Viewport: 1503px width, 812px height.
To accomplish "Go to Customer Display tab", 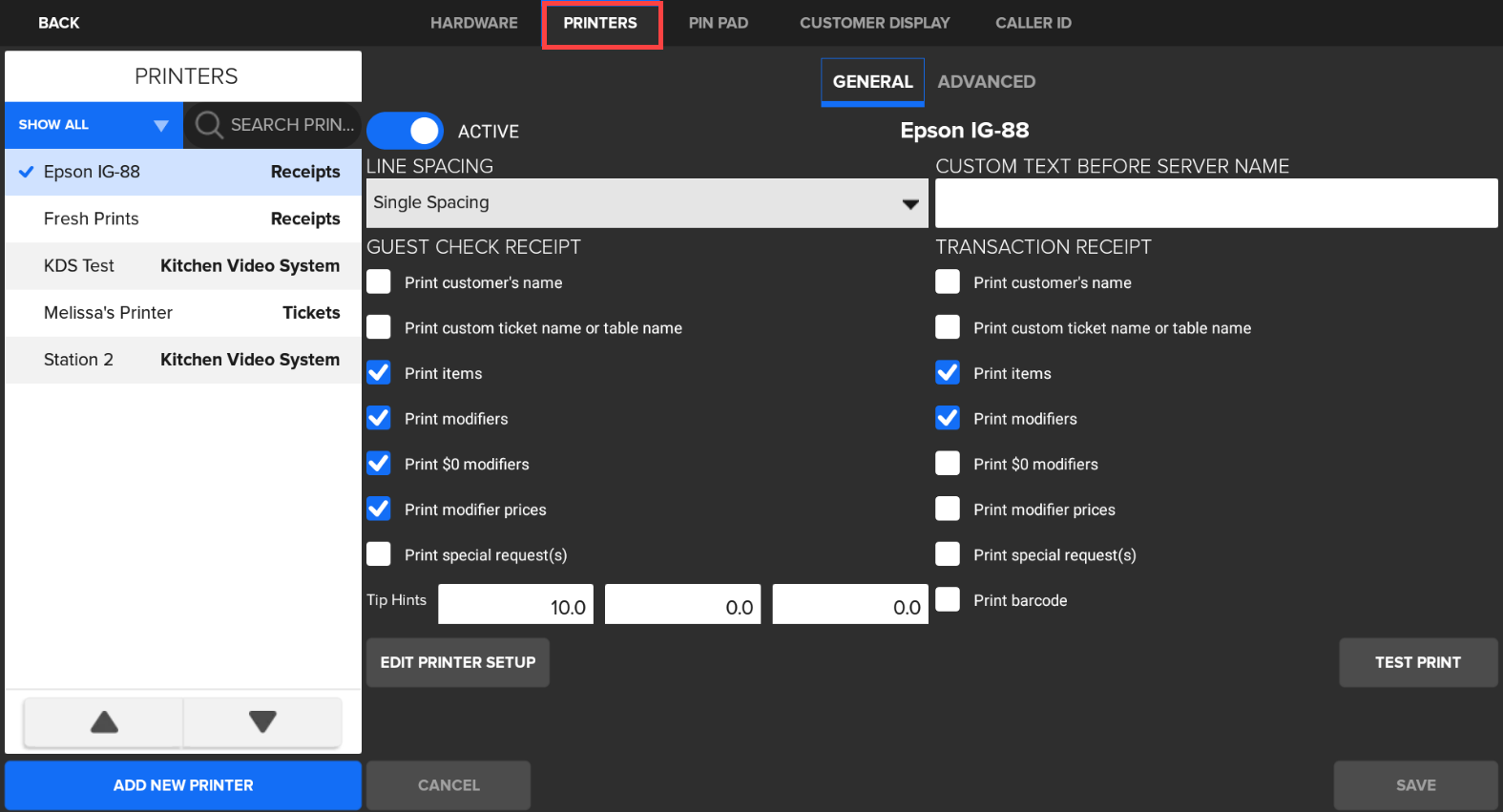I will 874,23.
